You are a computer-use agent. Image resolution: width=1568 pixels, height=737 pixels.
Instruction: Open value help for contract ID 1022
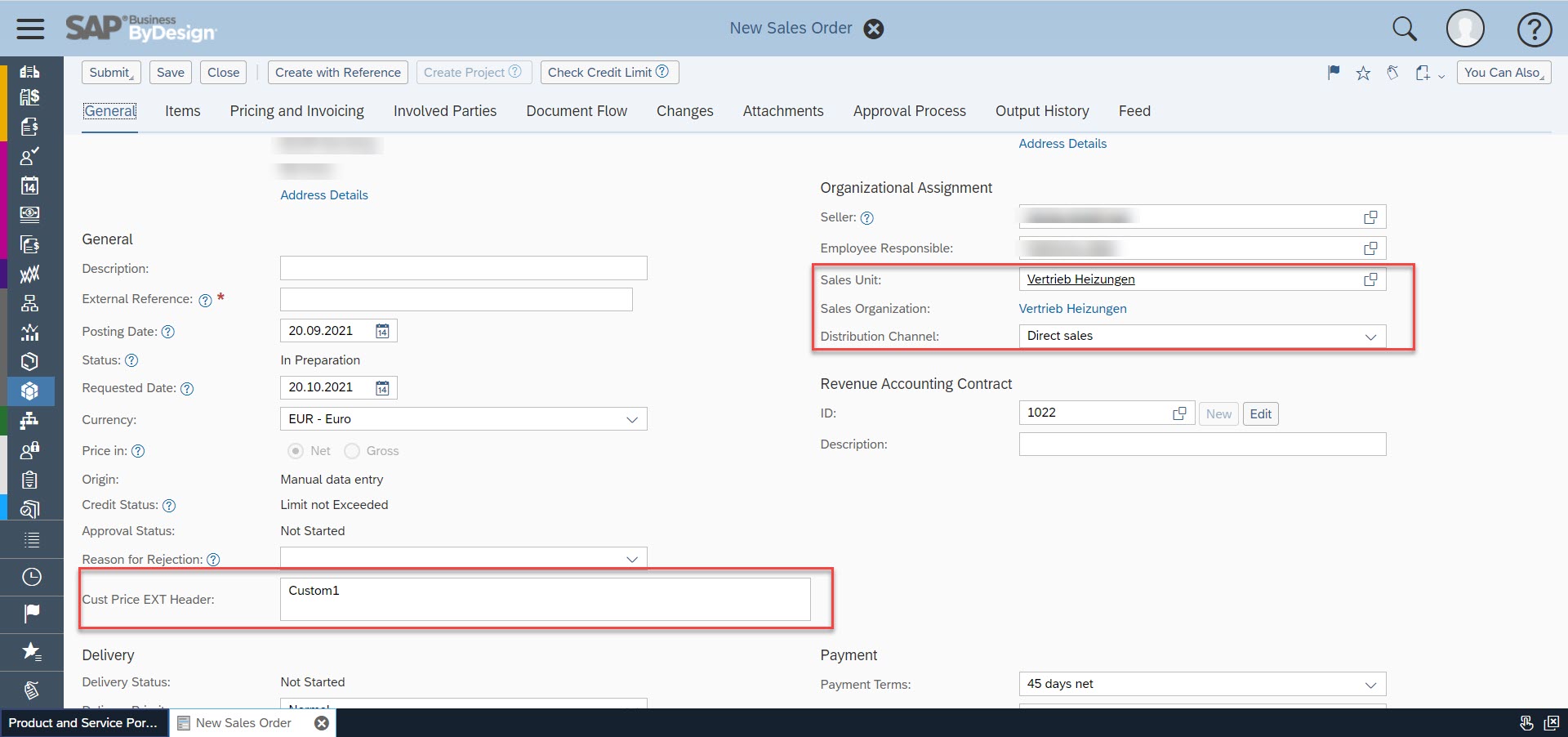tap(1179, 413)
